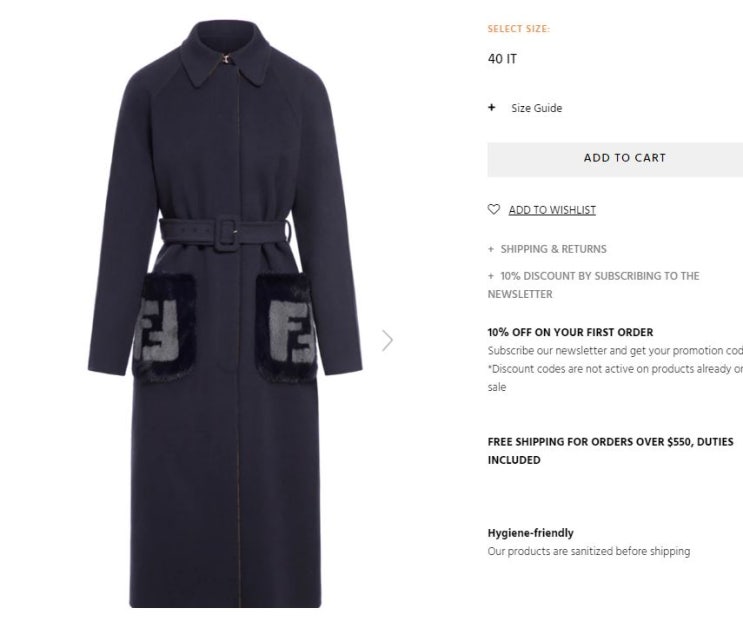Viewport: 743px width, 628px height.
Task: Expand the Size Guide section
Action: [x=536, y=108]
